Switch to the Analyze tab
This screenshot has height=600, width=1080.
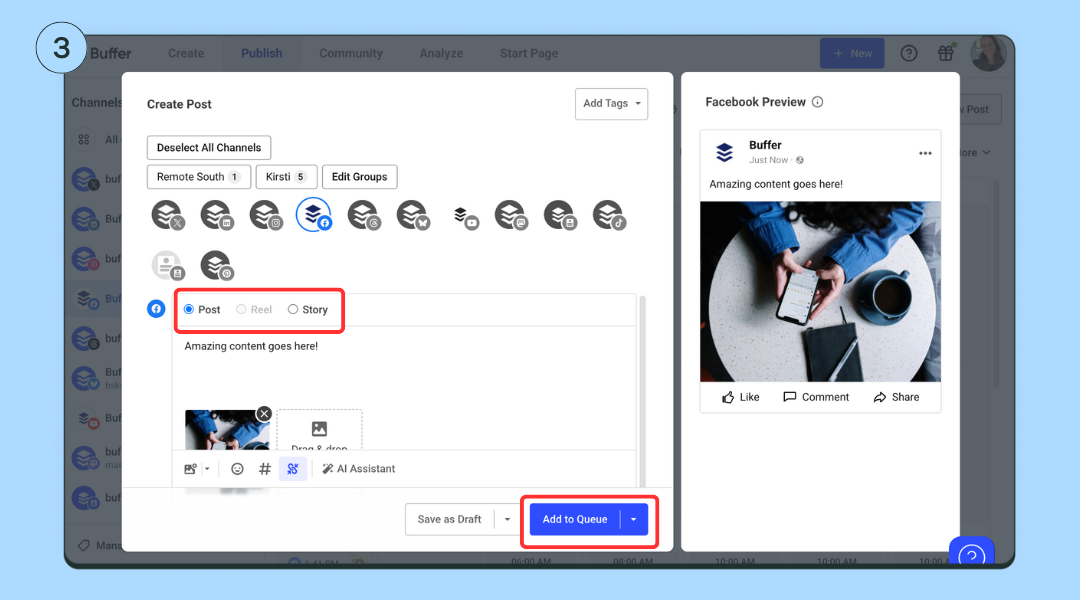[441, 53]
